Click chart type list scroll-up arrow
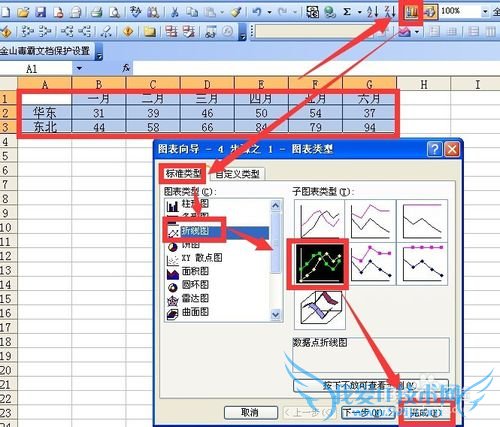This screenshot has height=427, width=500. (x=276, y=205)
